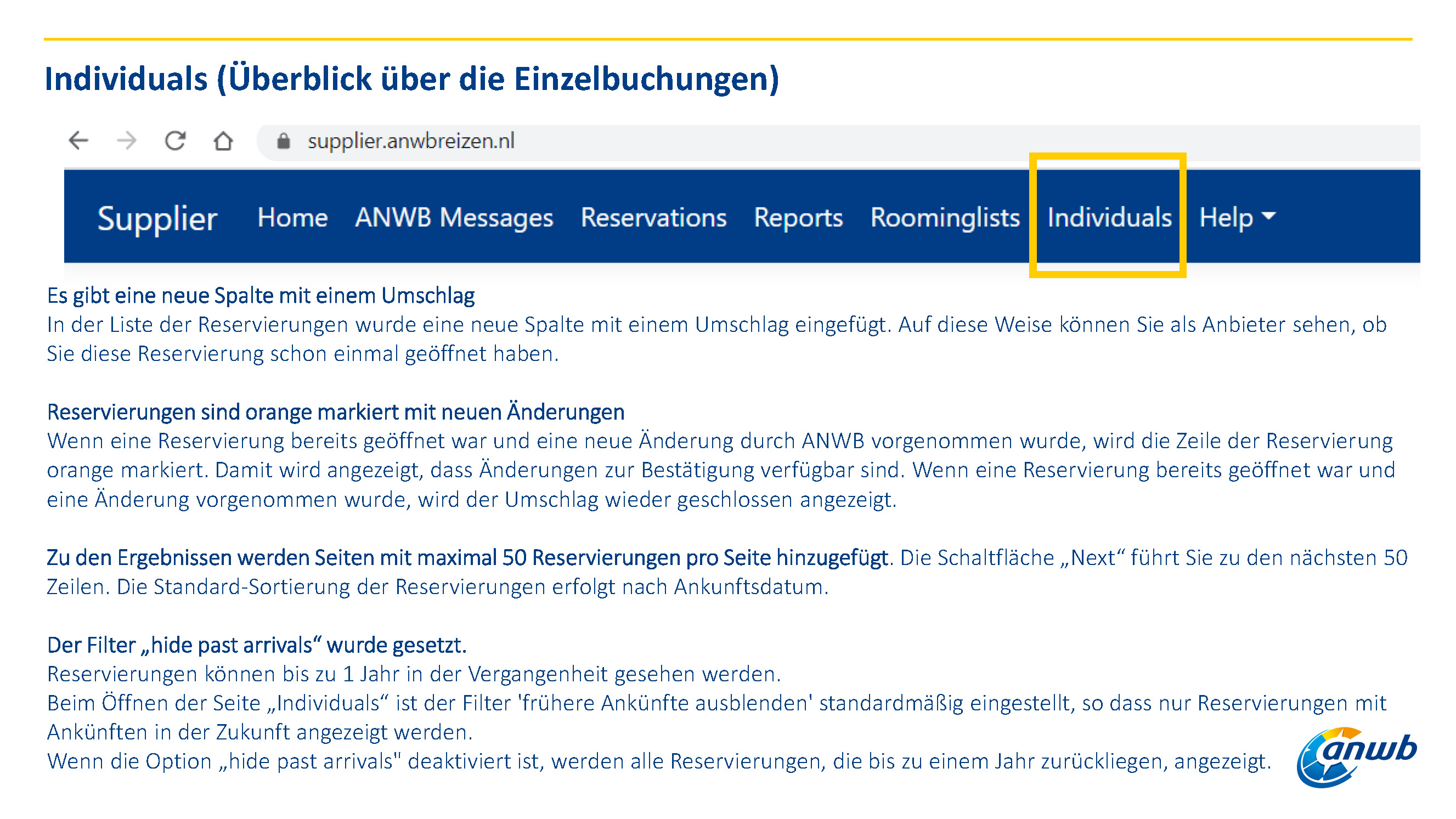Click the browser forward arrow

[x=127, y=140]
